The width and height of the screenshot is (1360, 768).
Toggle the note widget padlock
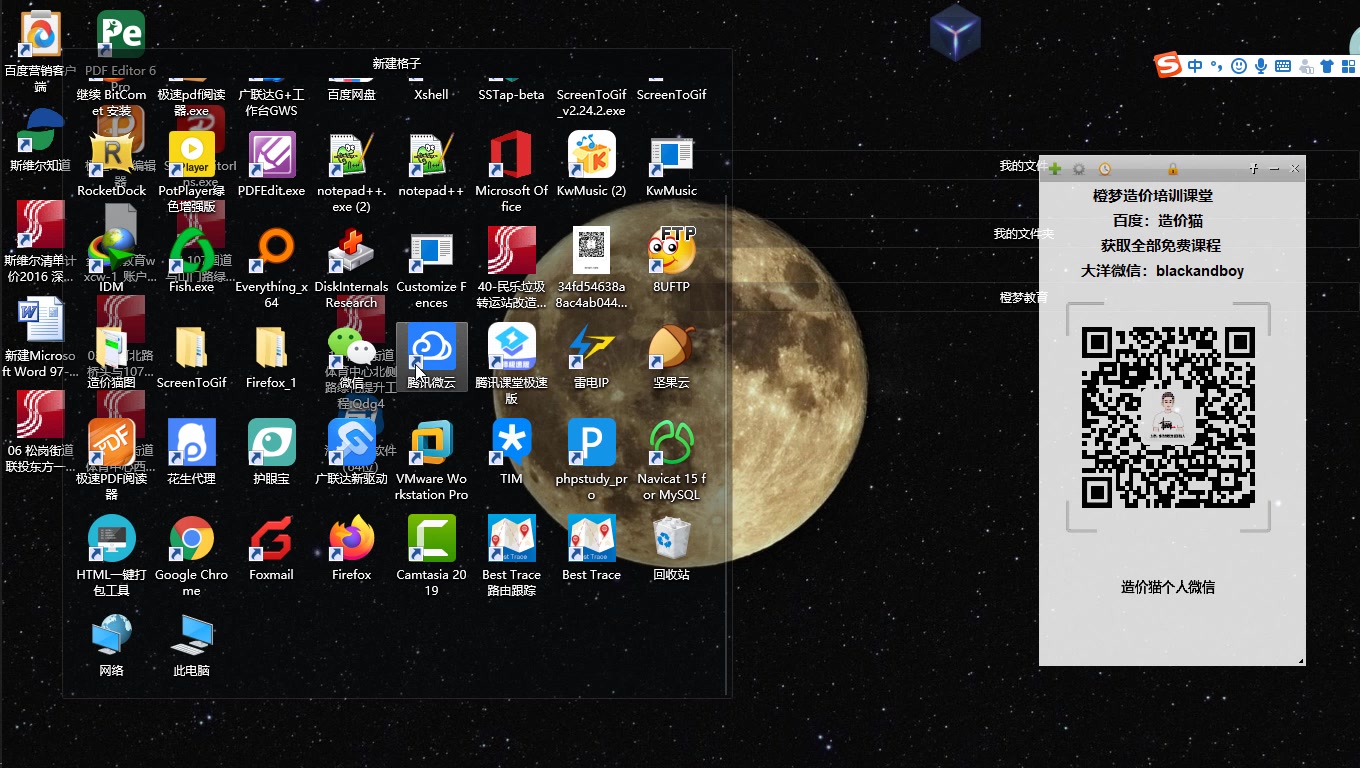coord(1173,169)
